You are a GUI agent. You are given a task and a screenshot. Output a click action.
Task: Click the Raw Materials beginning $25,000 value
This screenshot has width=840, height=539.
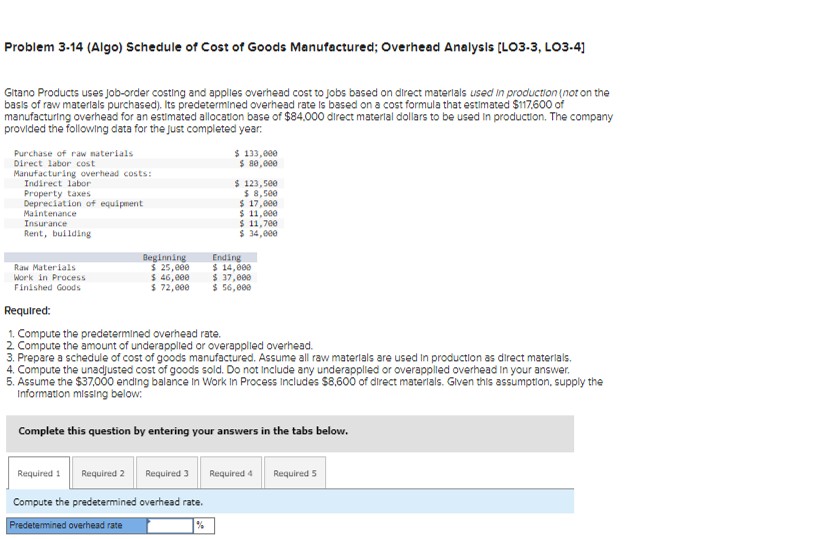pos(170,267)
